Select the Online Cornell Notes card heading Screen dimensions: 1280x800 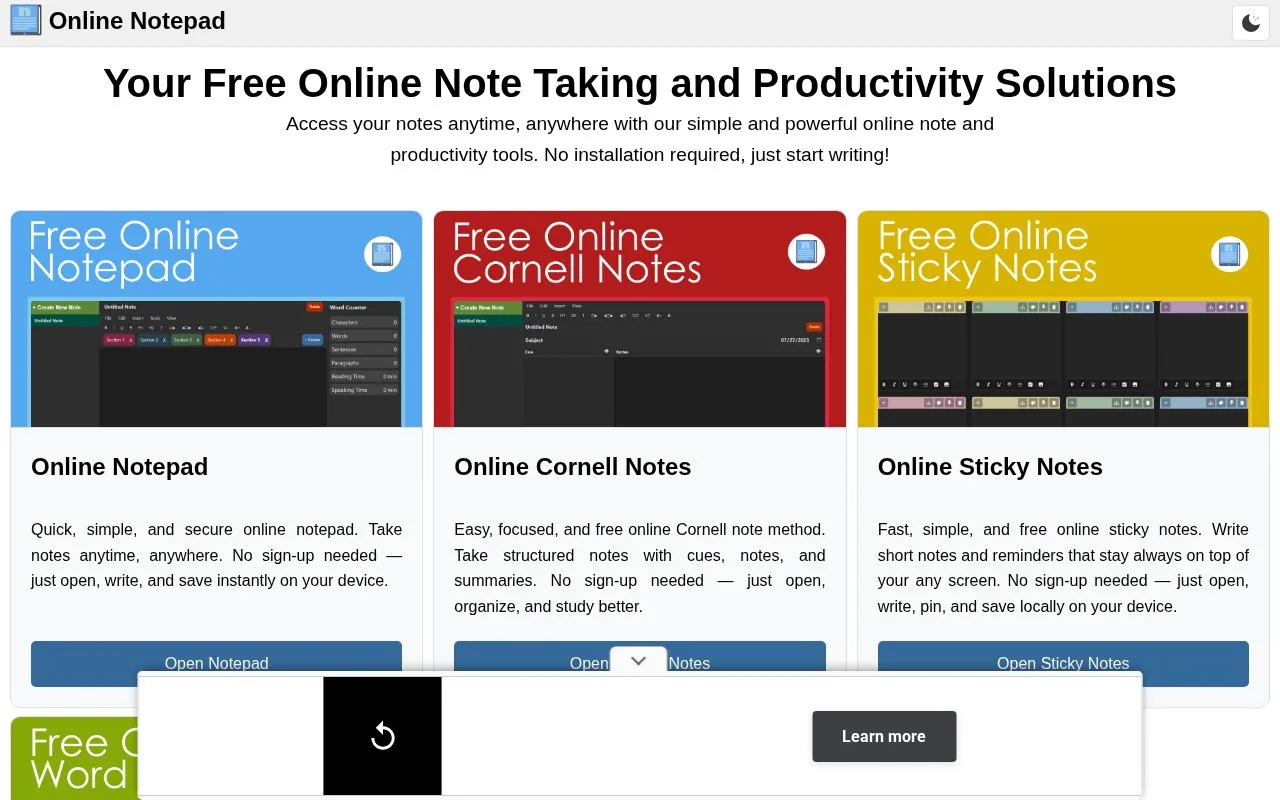point(572,467)
